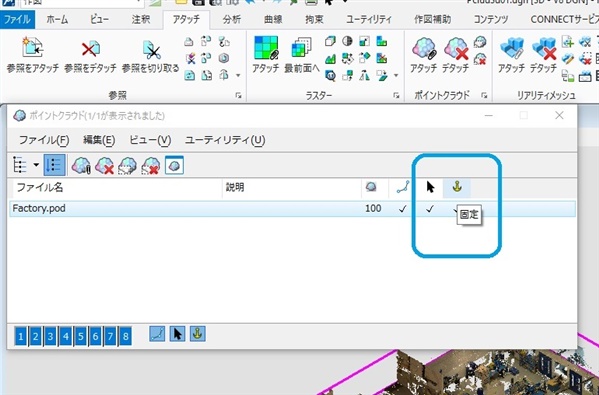The image size is (599, 395).
Task: Click アタッチ in the ポイントクラウド ribbon group
Action: pos(423,54)
